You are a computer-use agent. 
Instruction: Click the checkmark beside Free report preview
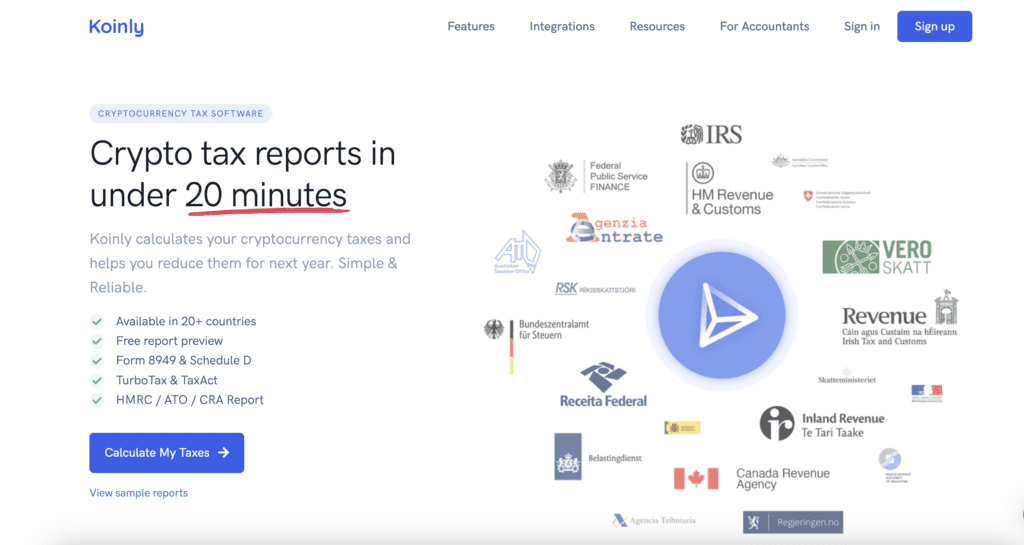(97, 341)
